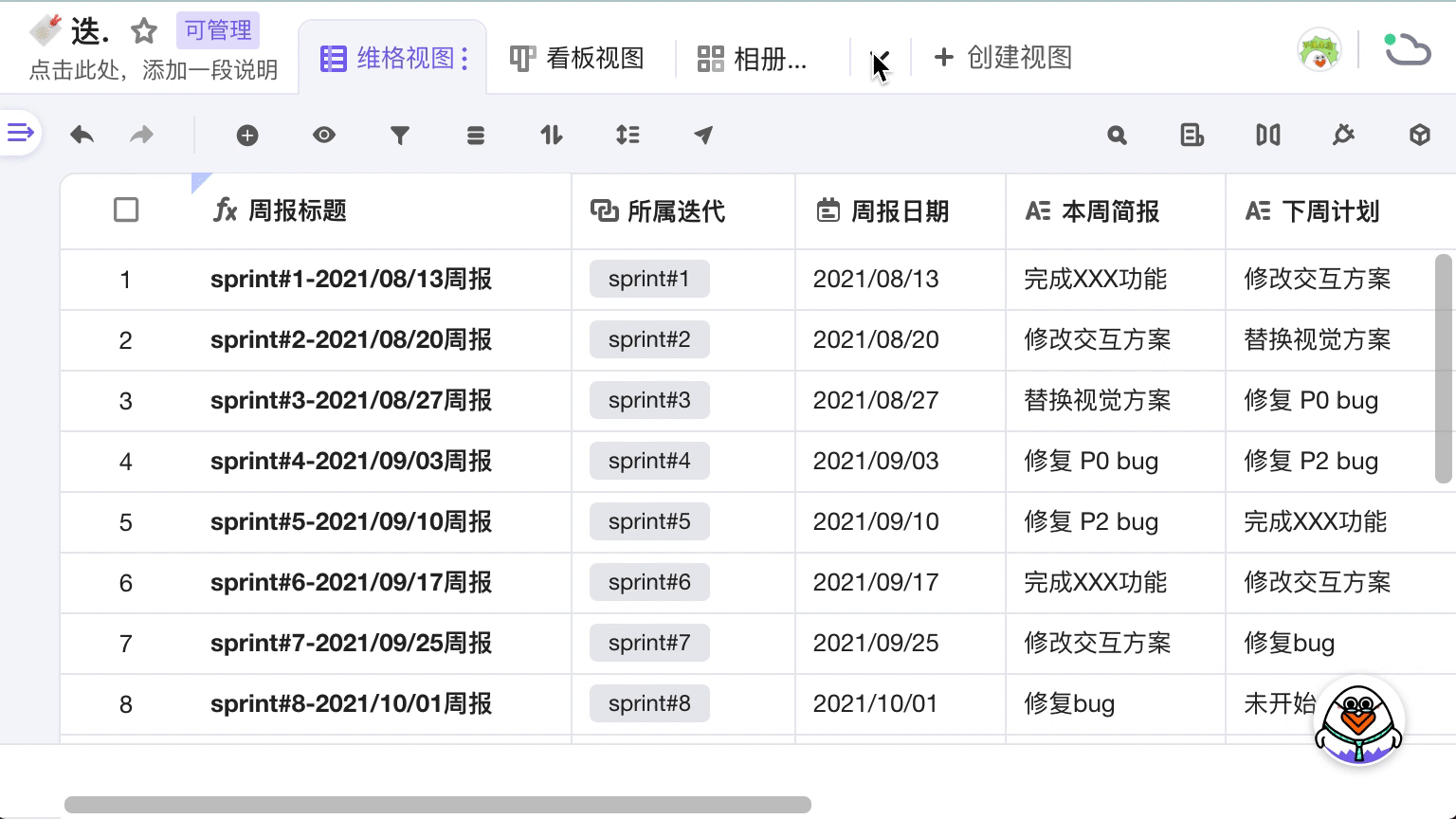Screen dimensions: 1456x819
Task: Toggle hidden columns eye icon
Action: [x=324, y=136]
